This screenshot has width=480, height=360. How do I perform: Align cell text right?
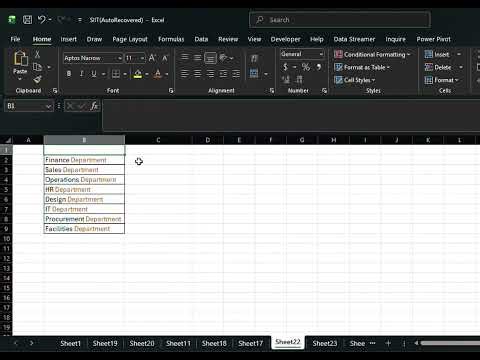tap(210, 74)
